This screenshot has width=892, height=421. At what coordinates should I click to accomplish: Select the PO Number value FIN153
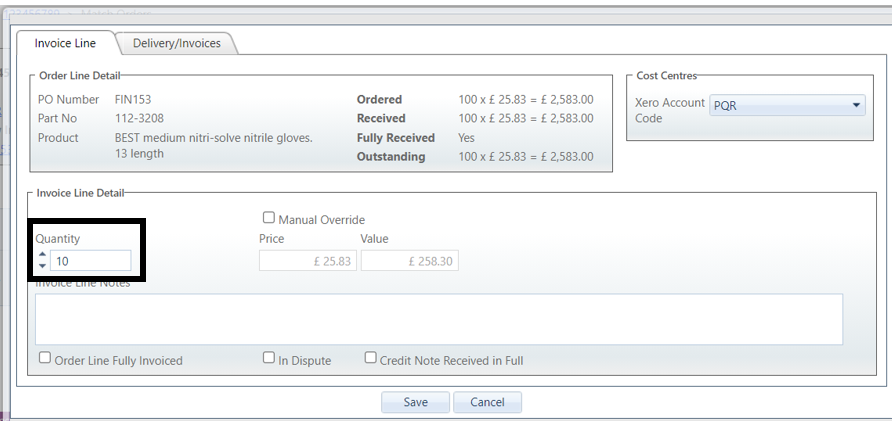[133, 100]
